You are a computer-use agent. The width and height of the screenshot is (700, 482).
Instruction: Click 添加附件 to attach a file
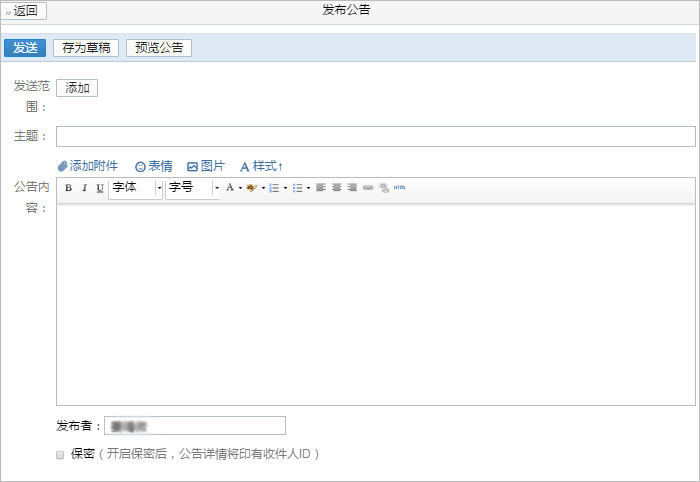[x=88, y=166]
